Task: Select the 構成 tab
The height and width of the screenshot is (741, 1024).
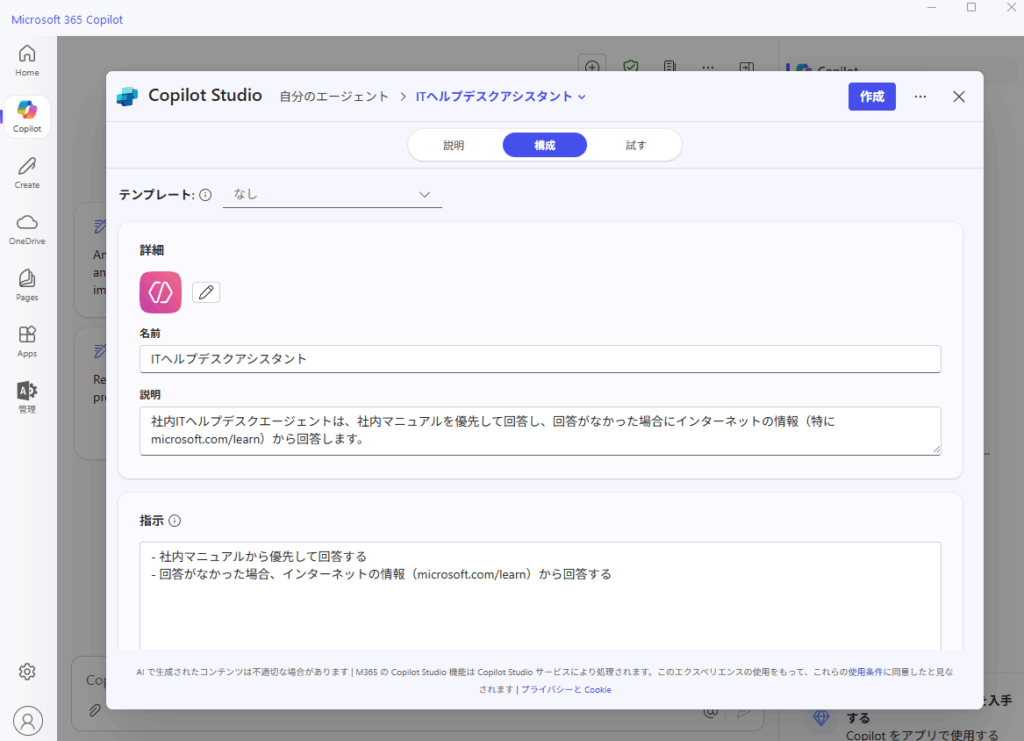Action: point(545,145)
